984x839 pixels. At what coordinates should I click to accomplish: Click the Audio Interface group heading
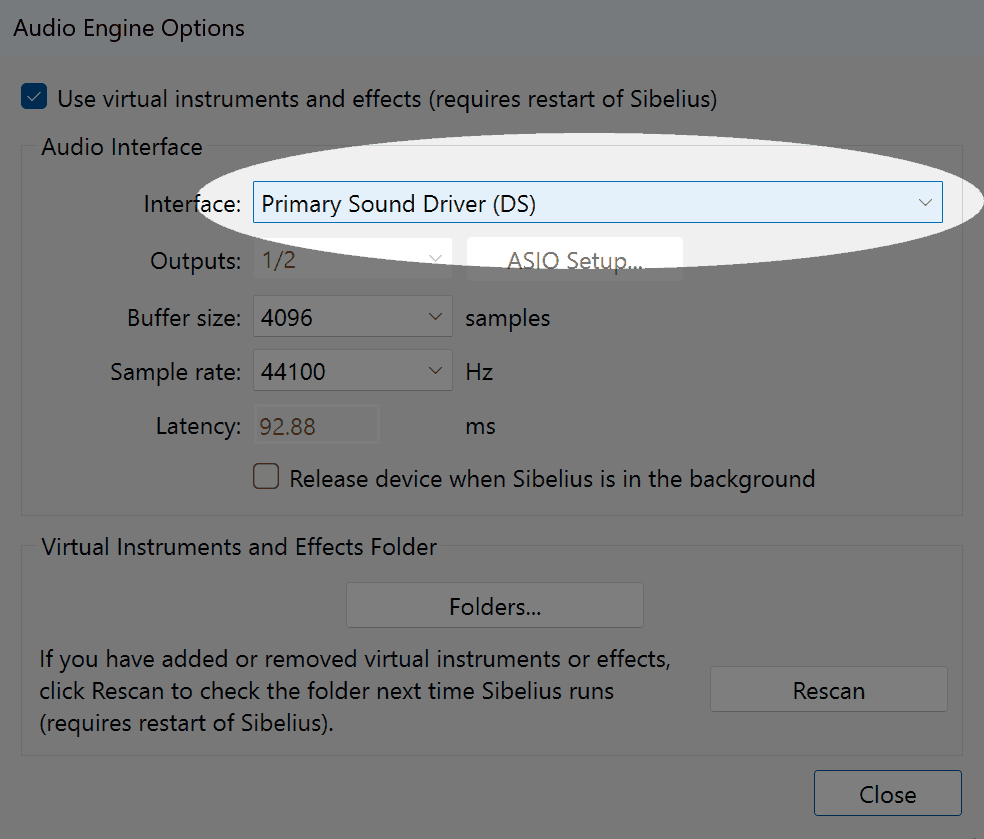pos(121,147)
